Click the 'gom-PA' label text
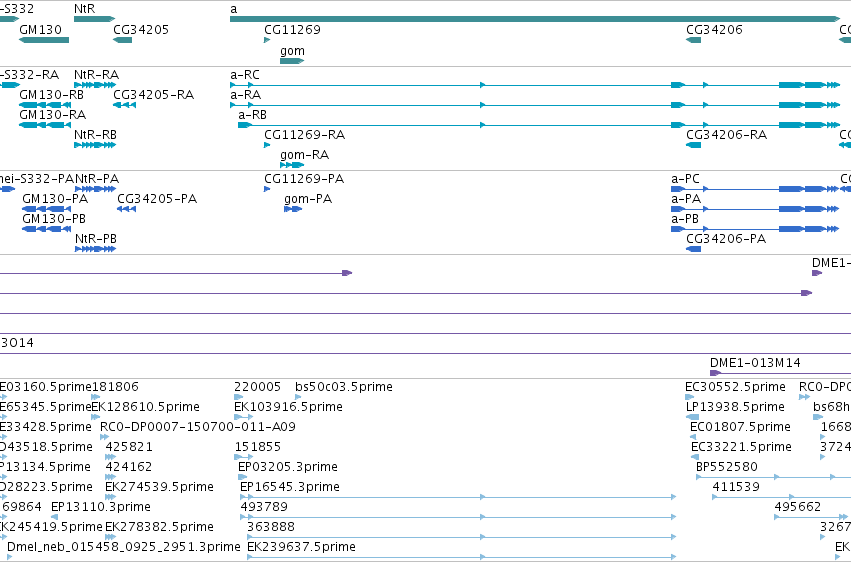Image resolution: width=851 pixels, height=562 pixels. point(308,199)
